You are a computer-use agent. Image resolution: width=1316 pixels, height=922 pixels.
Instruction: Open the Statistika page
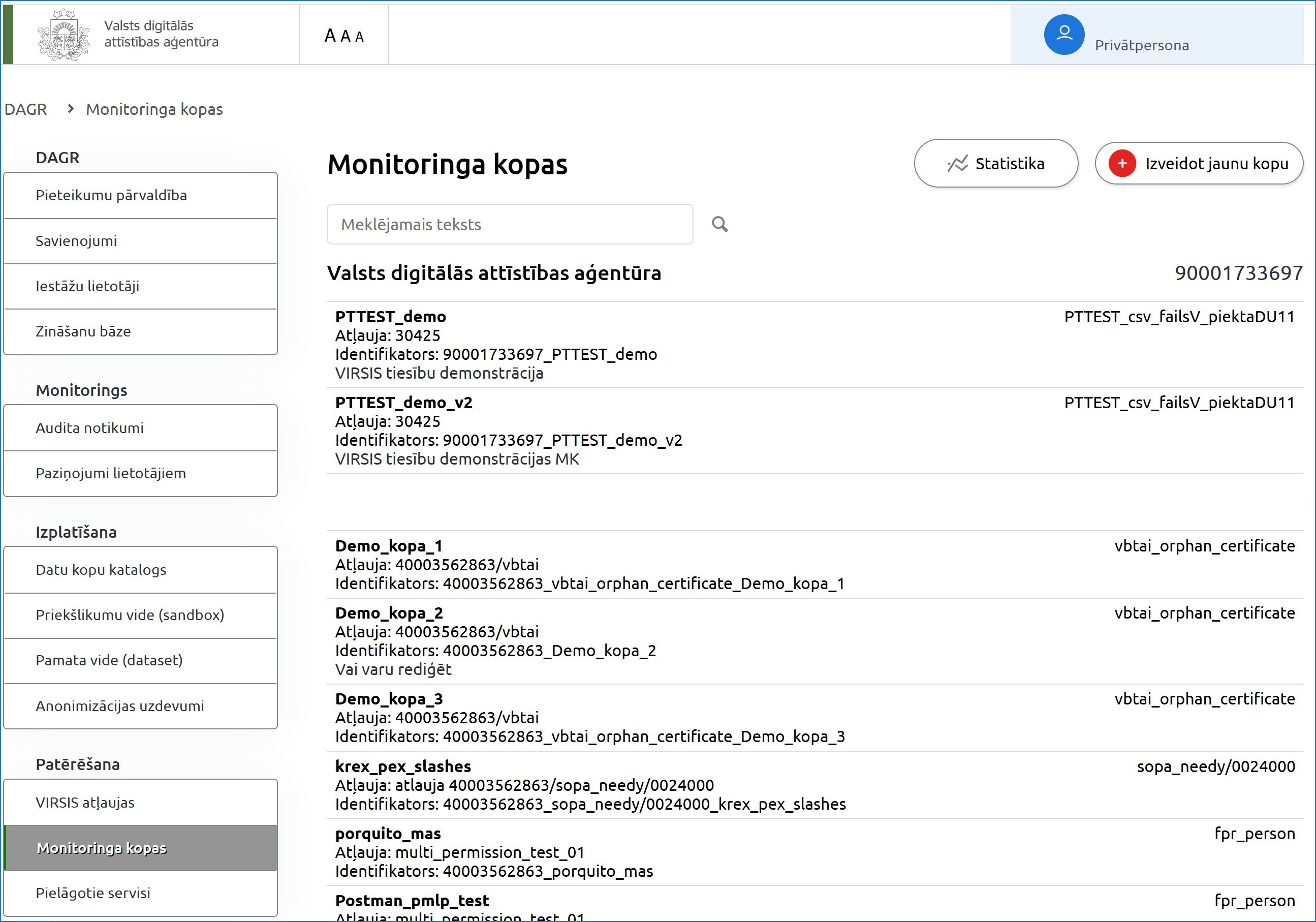click(995, 164)
